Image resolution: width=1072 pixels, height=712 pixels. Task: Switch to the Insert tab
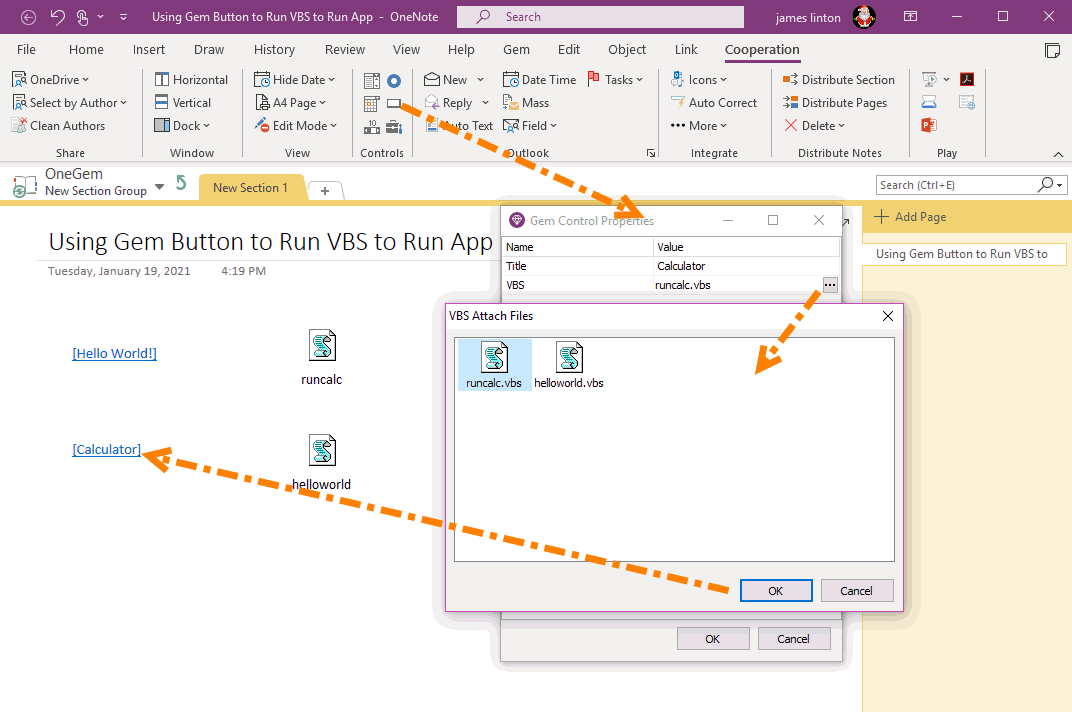tap(148, 50)
